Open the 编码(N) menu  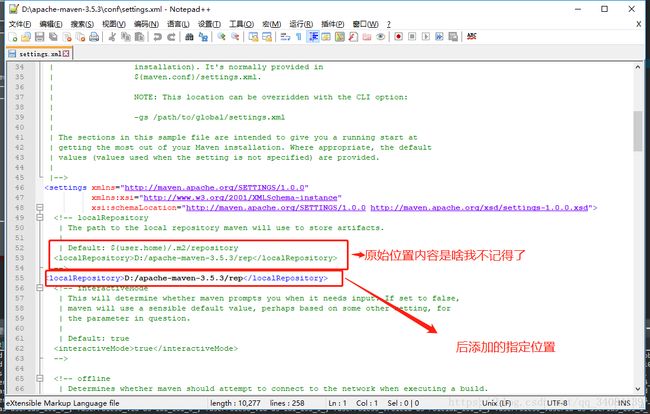tap(146, 24)
